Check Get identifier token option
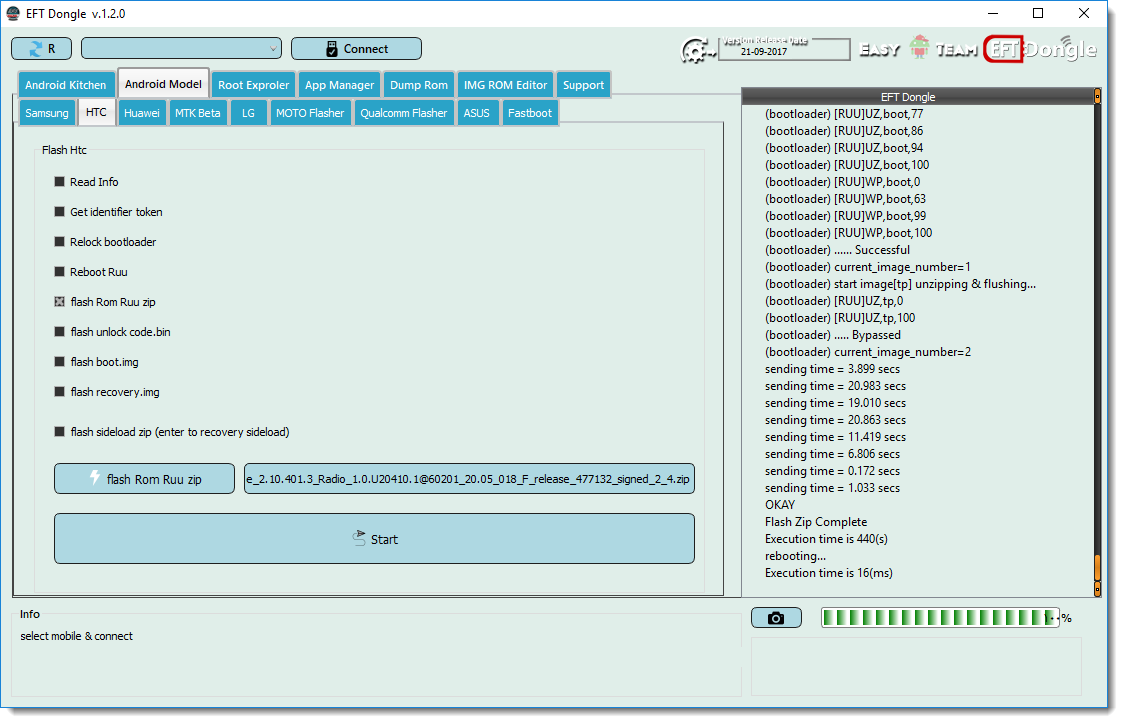 (x=59, y=212)
